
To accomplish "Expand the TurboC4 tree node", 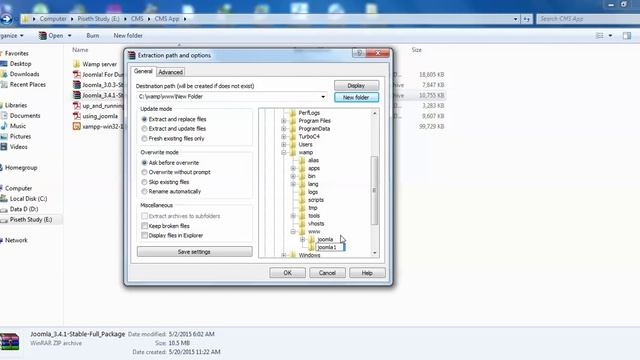I will 284,137.
